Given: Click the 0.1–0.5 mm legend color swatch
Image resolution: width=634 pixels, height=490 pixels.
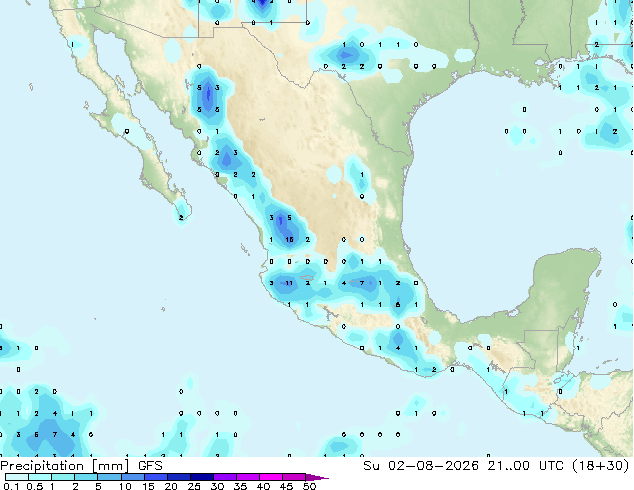Looking at the screenshot, I should (17, 477).
